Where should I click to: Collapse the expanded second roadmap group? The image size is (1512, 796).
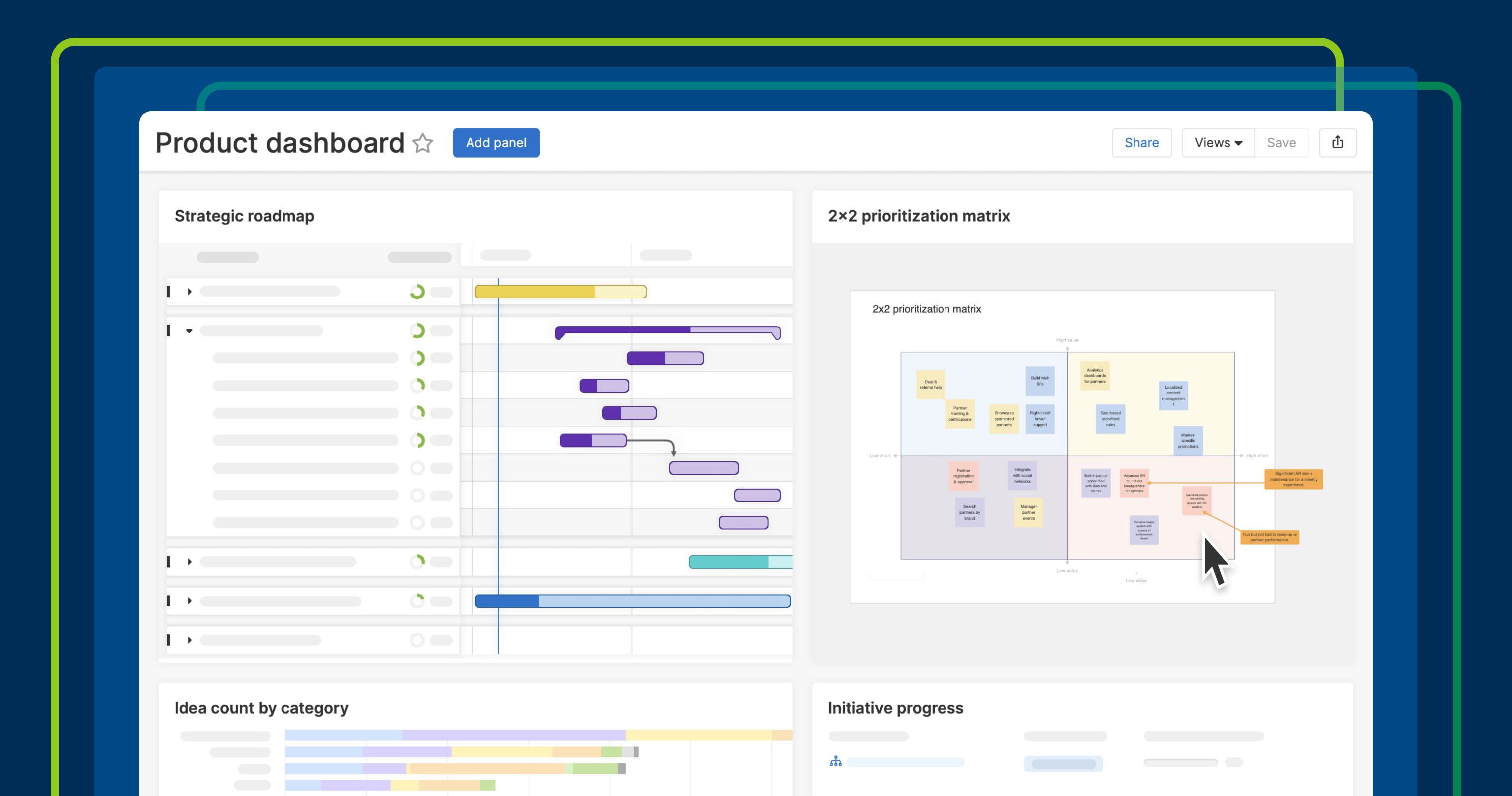[189, 330]
